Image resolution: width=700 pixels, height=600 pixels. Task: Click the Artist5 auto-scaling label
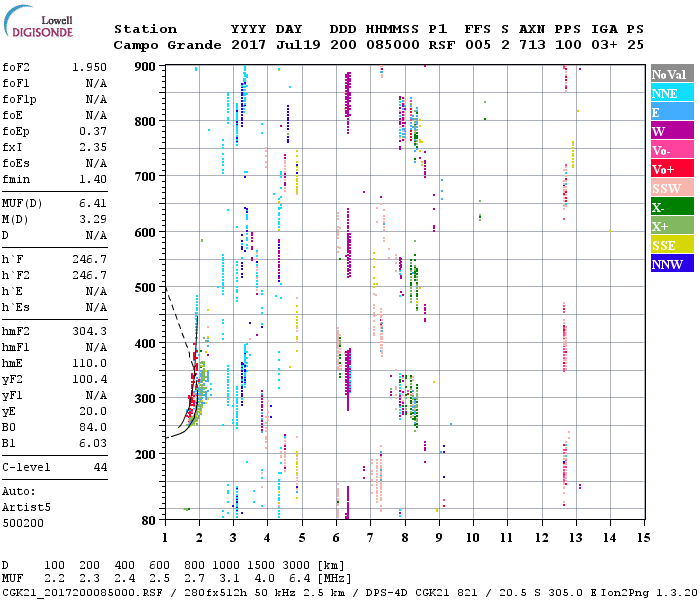(x=25, y=507)
